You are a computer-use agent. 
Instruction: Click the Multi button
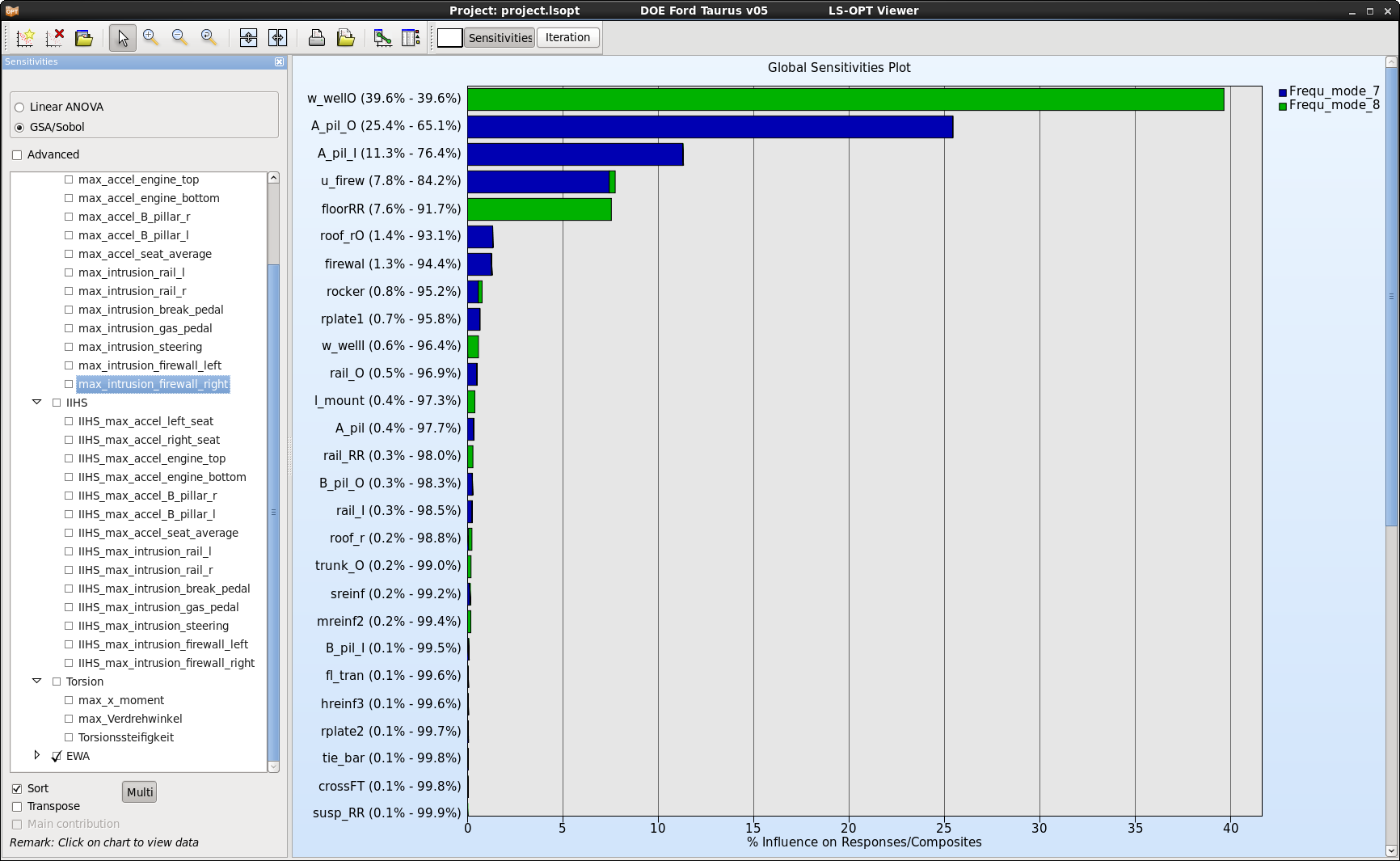pos(139,792)
